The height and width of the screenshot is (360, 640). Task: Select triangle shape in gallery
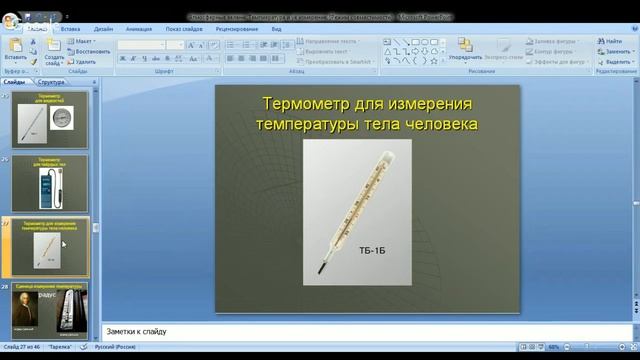coord(387,52)
